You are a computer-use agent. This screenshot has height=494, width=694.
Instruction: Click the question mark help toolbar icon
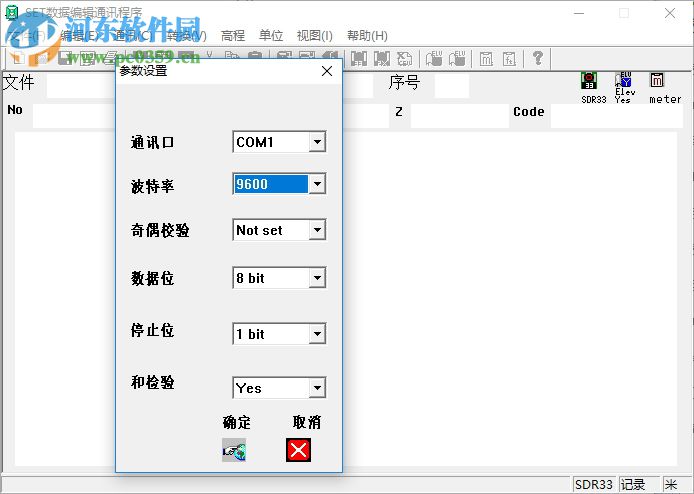tap(538, 58)
